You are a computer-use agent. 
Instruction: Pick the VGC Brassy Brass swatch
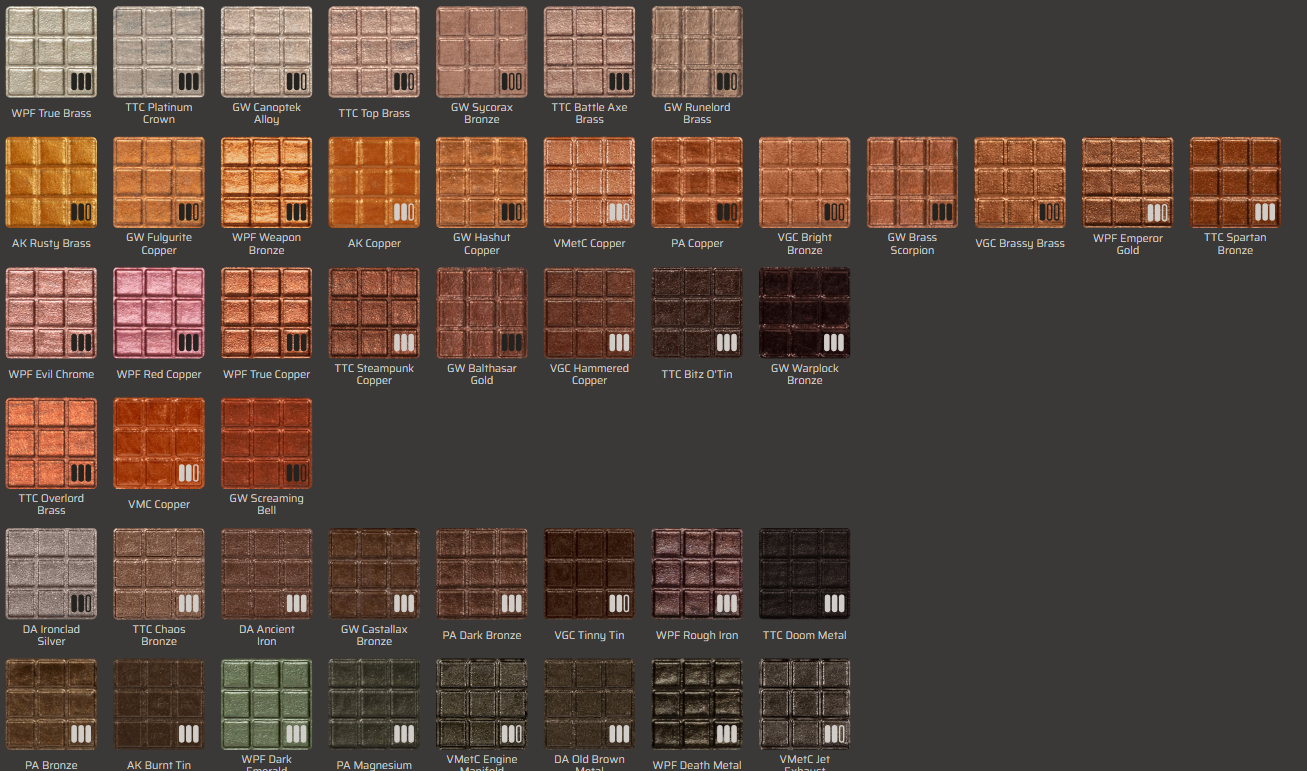(x=1020, y=183)
